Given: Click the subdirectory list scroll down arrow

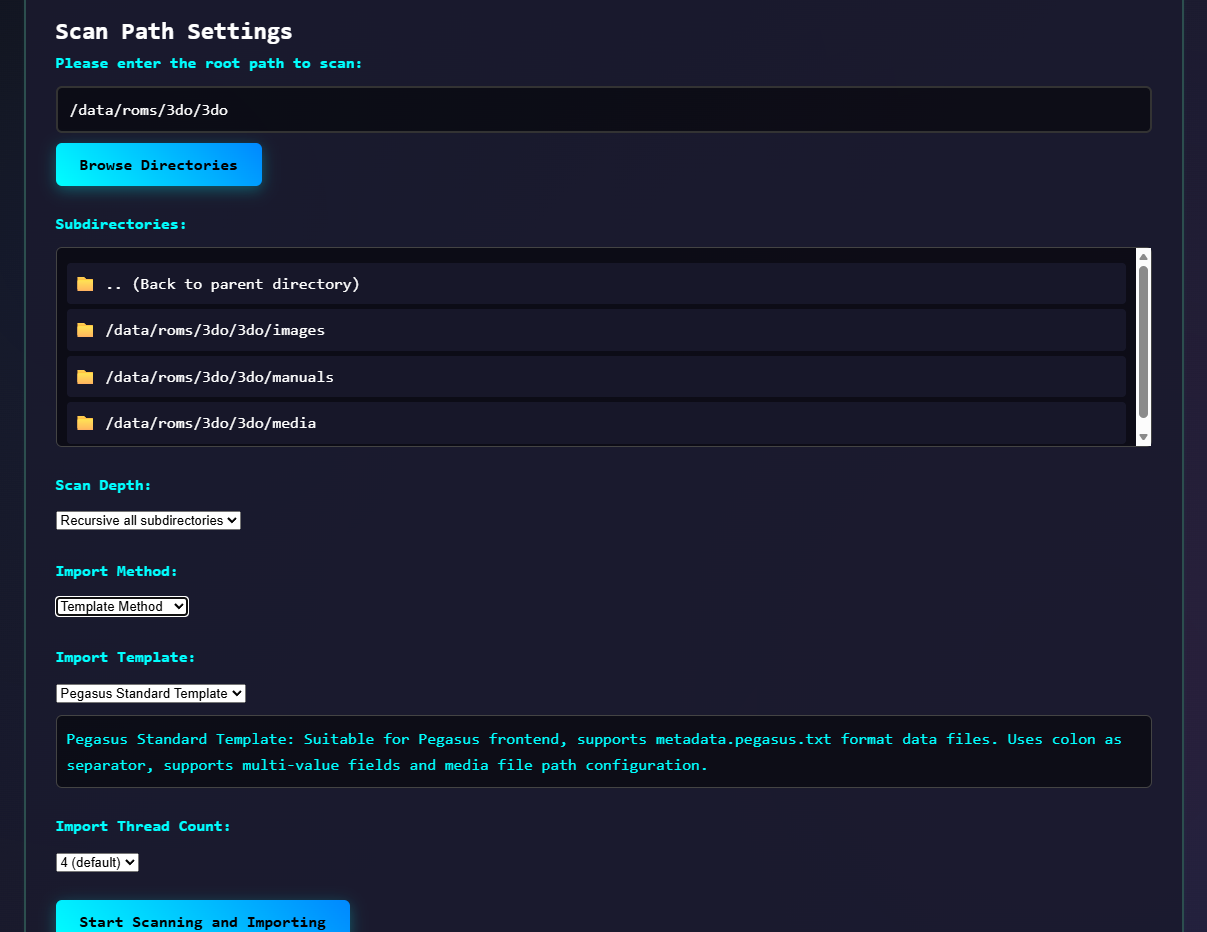Looking at the screenshot, I should 1143,437.
